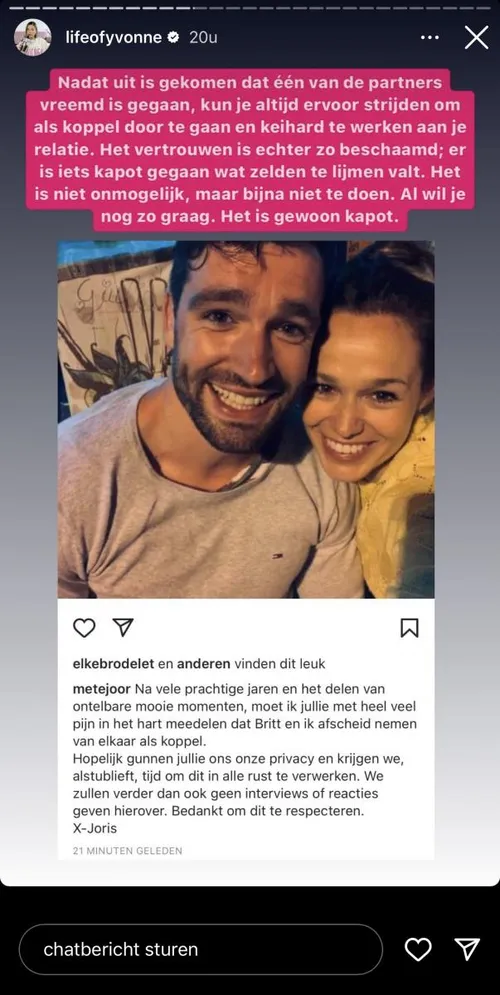This screenshot has height=995, width=500.
Task: Tap the '20u' story time label
Action: coord(203,37)
